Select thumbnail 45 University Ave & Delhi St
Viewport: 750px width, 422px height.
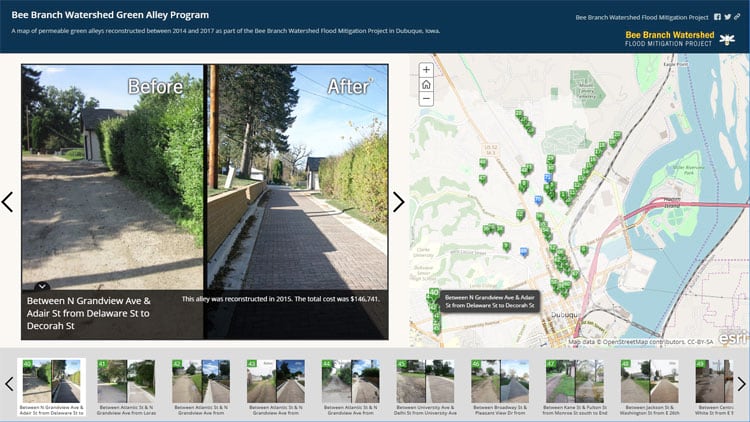coord(425,387)
